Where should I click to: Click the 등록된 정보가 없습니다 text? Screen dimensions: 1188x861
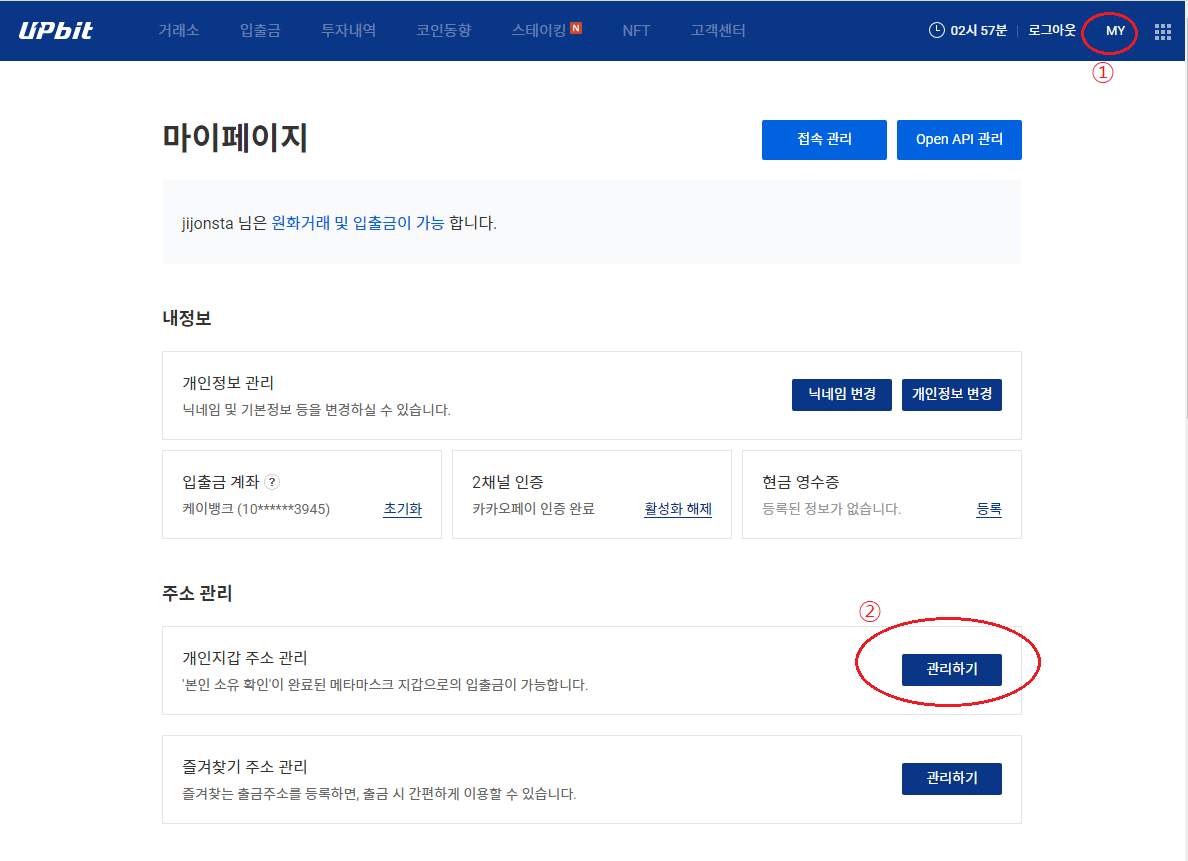pos(831,509)
